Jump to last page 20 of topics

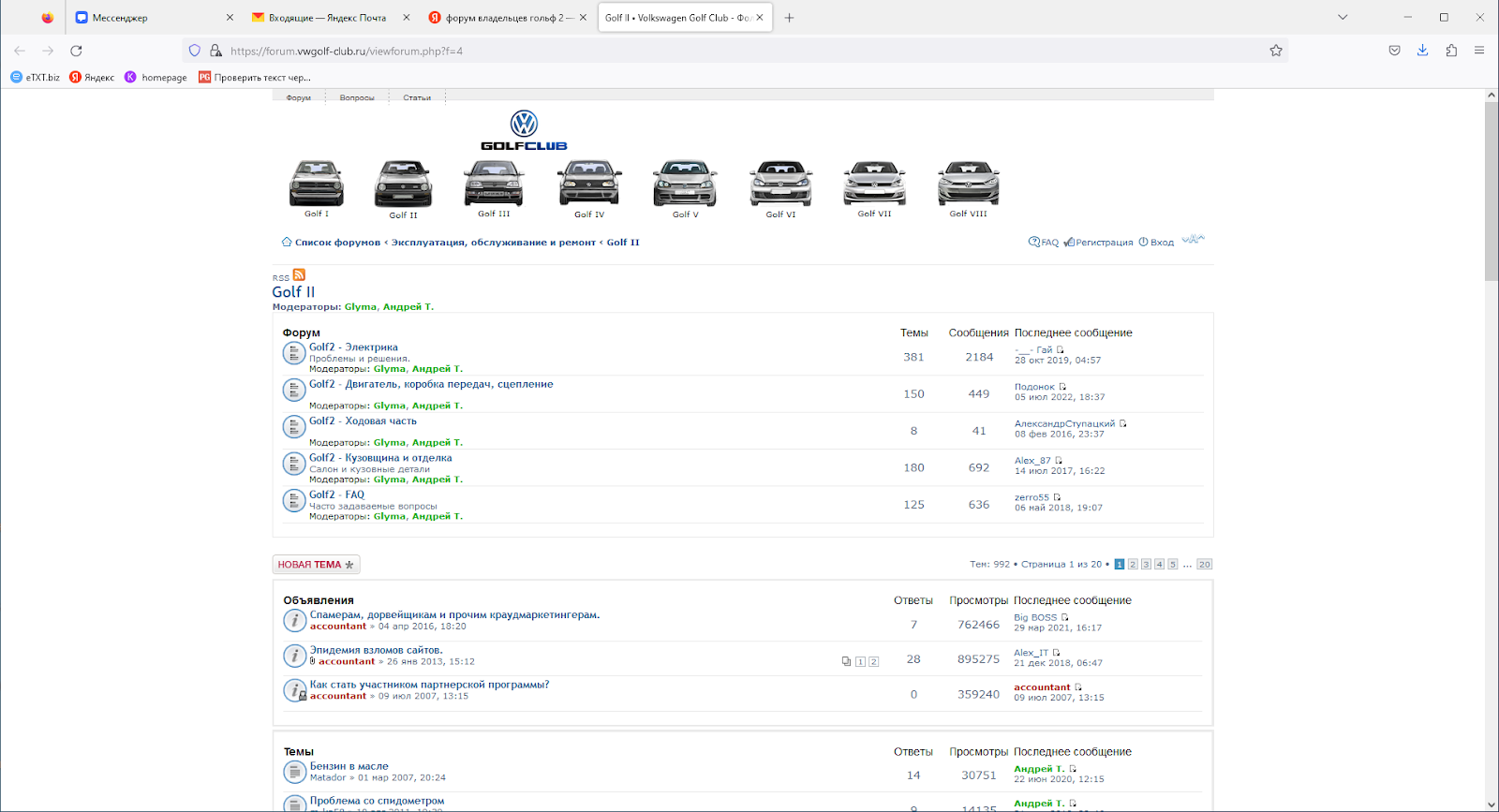1204,565
